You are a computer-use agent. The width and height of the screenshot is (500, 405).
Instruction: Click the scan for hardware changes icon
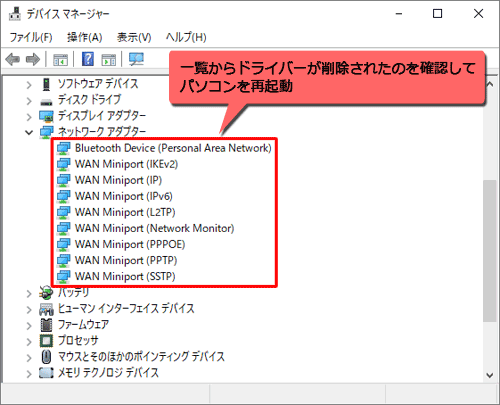(x=136, y=59)
